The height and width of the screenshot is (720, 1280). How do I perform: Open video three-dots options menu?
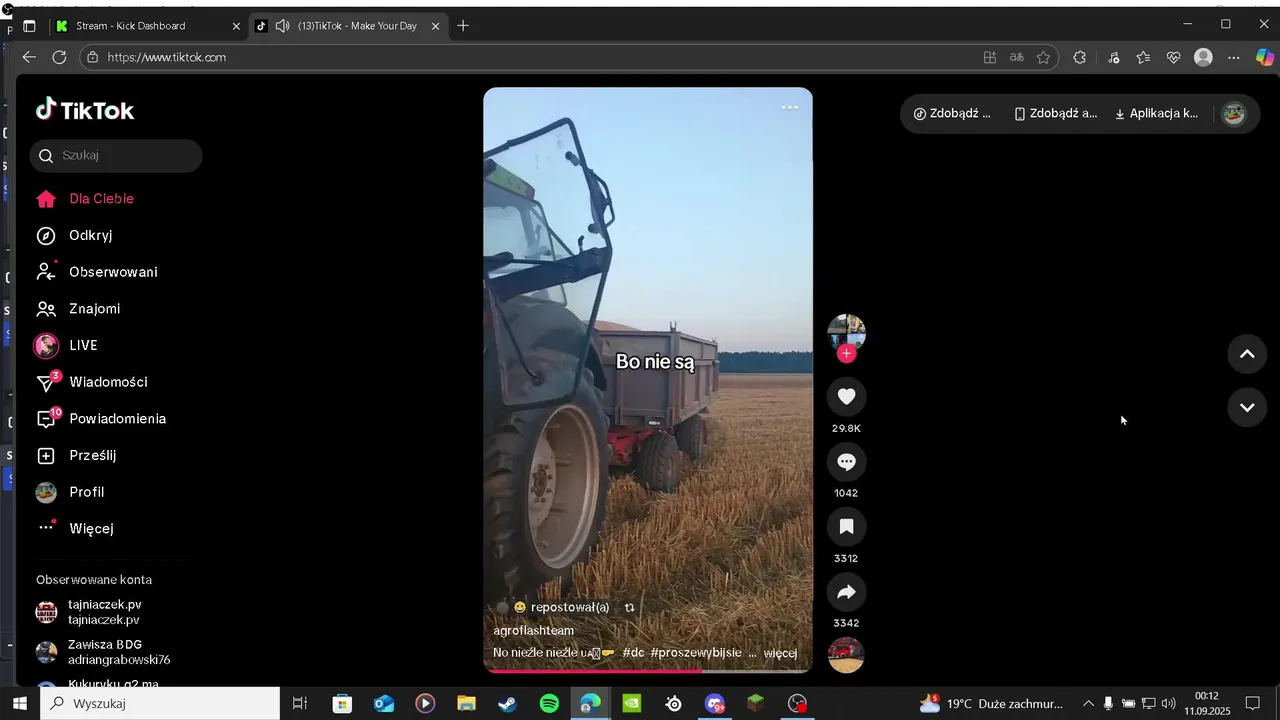point(790,107)
